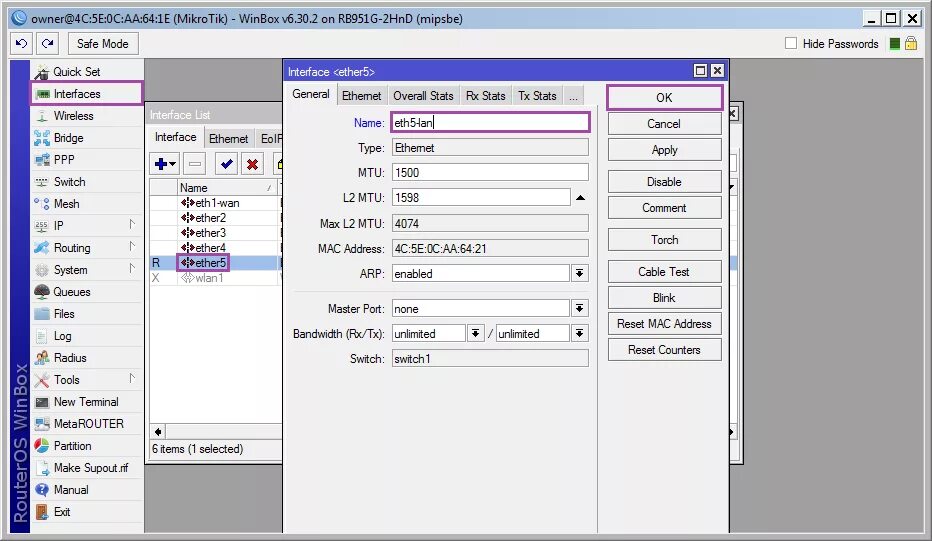This screenshot has height=541, width=932.
Task: Select eth1-wan interface row
Action: (x=215, y=203)
